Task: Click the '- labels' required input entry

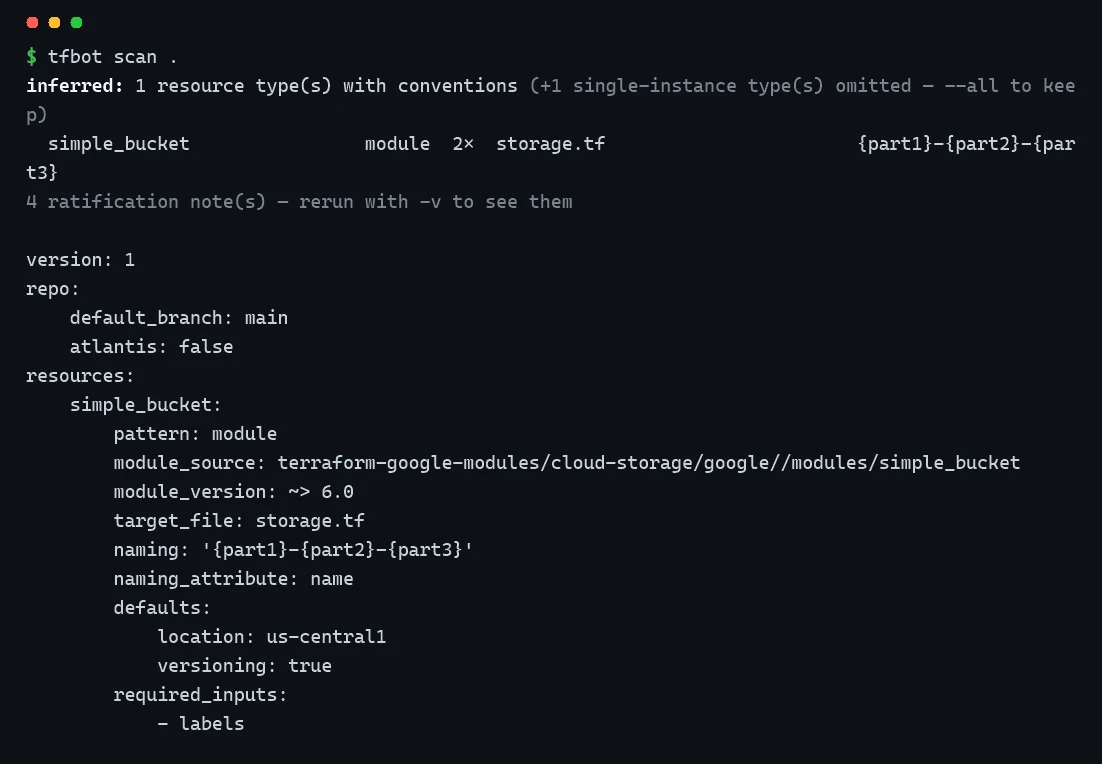Action: click(201, 723)
